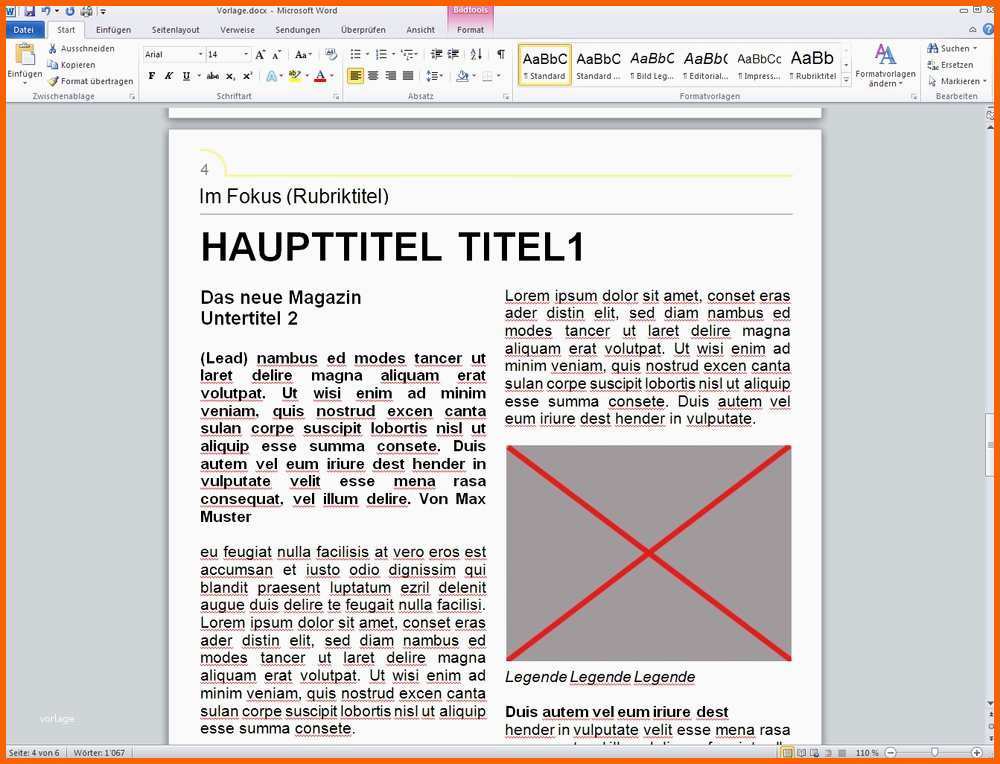The image size is (1000, 764).
Task: Select print layout view in status bar
Action: [x=788, y=753]
